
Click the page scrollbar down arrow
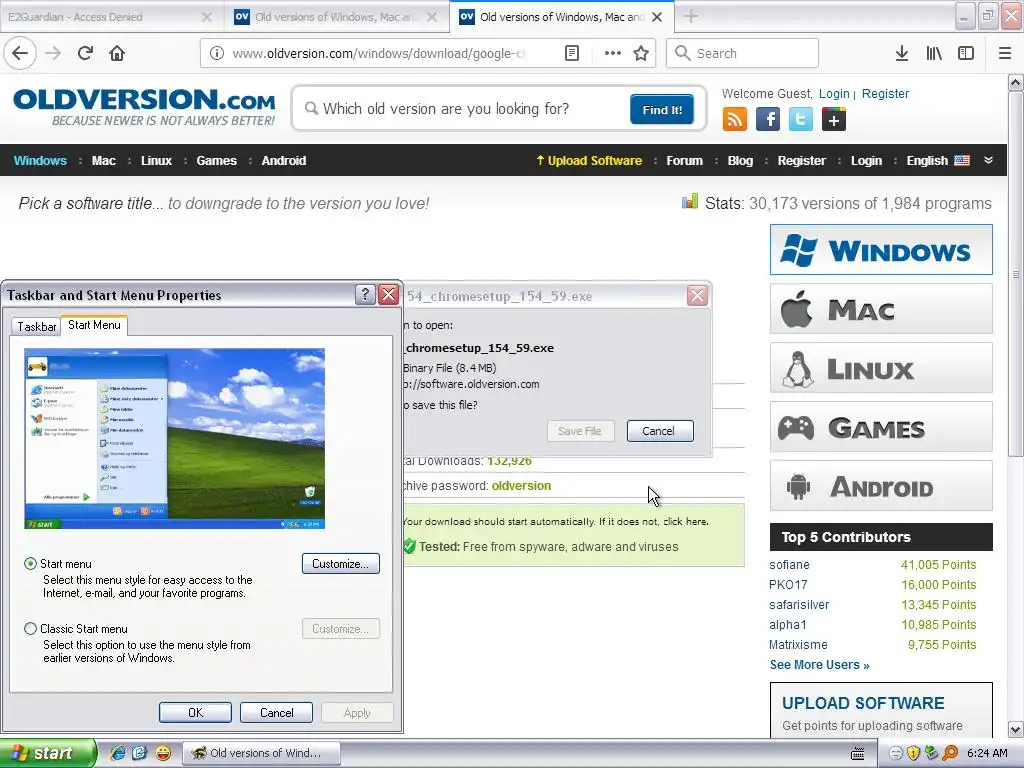click(1016, 729)
